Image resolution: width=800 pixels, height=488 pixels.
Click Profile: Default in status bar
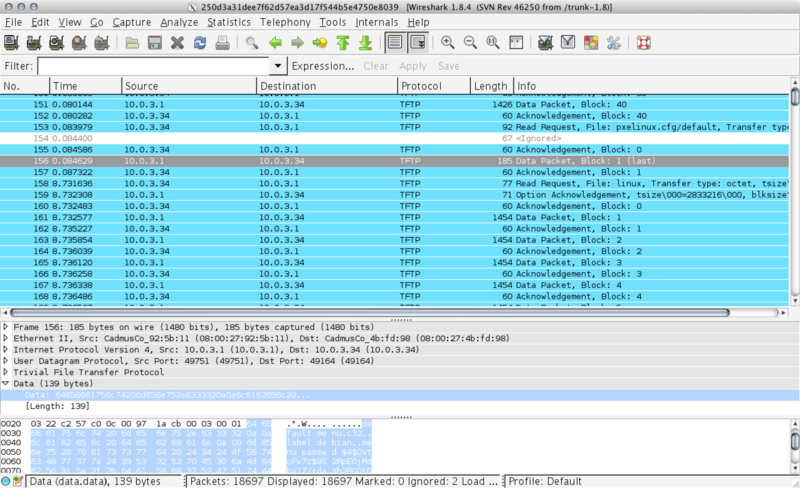coord(545,481)
